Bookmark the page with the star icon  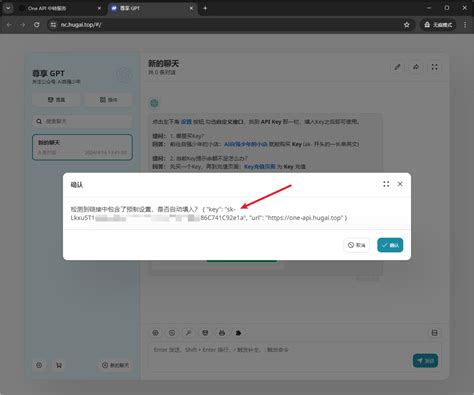click(x=407, y=25)
